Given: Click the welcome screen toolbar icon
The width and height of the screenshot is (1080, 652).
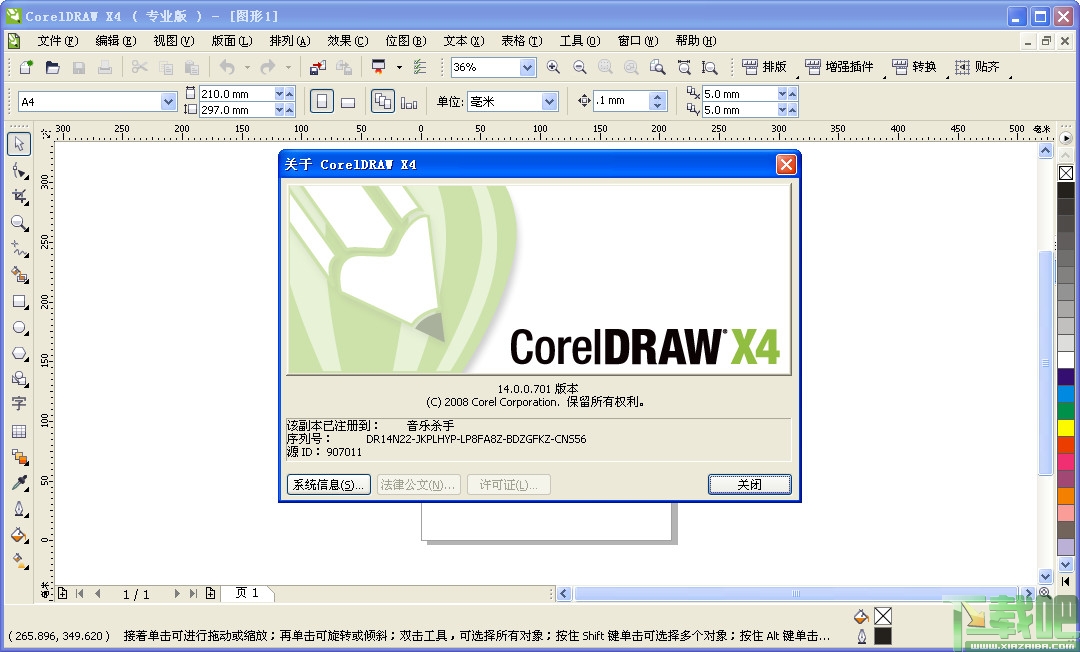Looking at the screenshot, I should (419, 67).
